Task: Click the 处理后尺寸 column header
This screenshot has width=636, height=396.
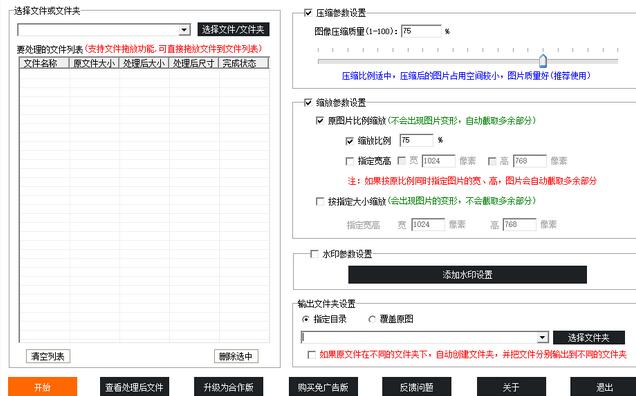Action: tap(194, 63)
